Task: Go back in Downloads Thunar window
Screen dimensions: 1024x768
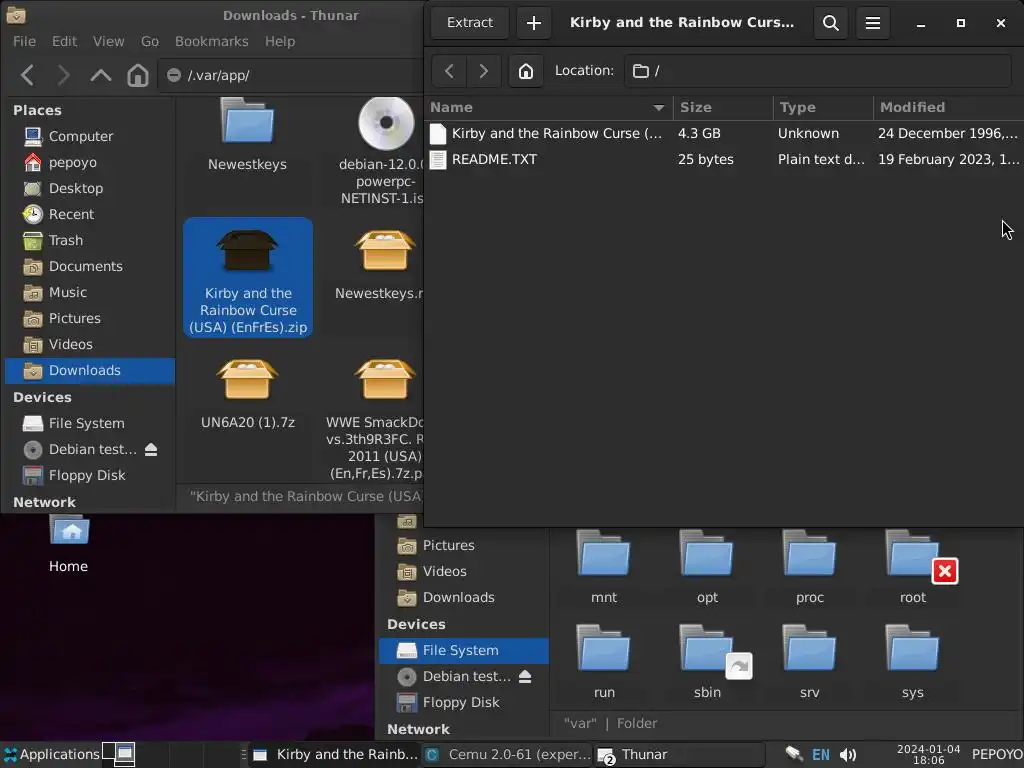Action: click(27, 75)
